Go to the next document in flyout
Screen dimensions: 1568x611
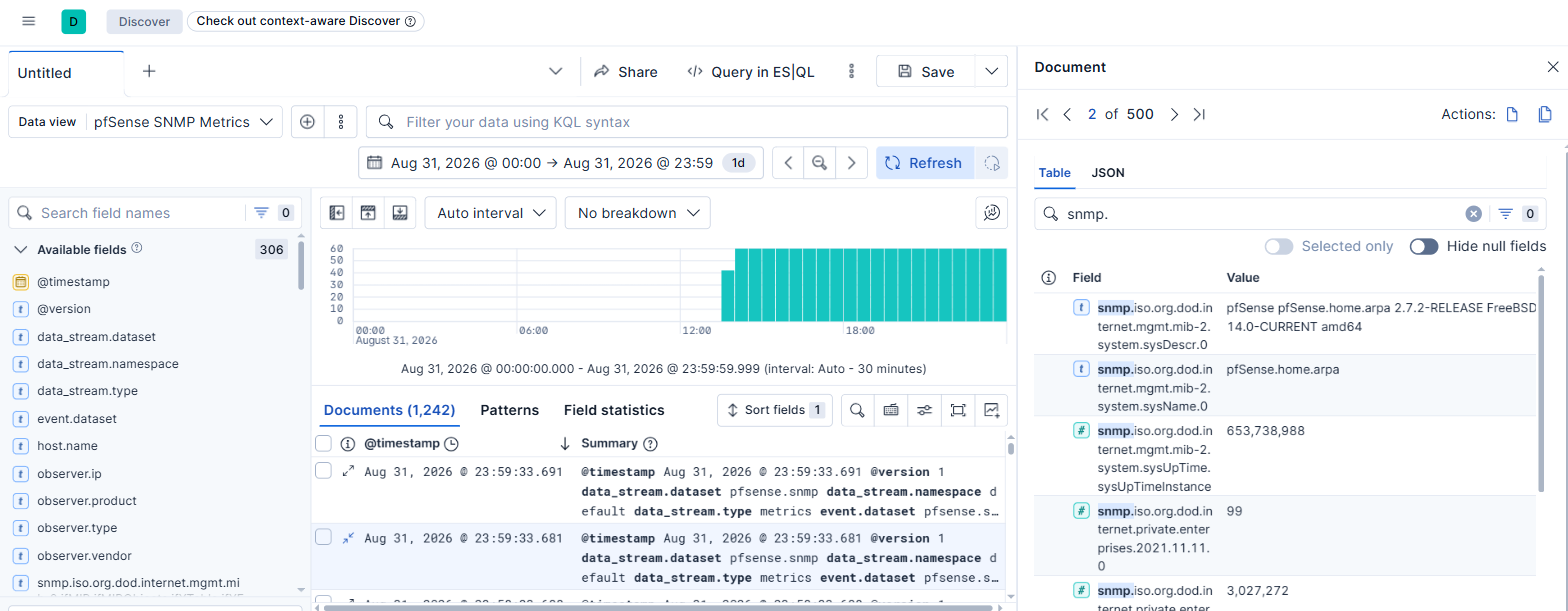point(1175,114)
